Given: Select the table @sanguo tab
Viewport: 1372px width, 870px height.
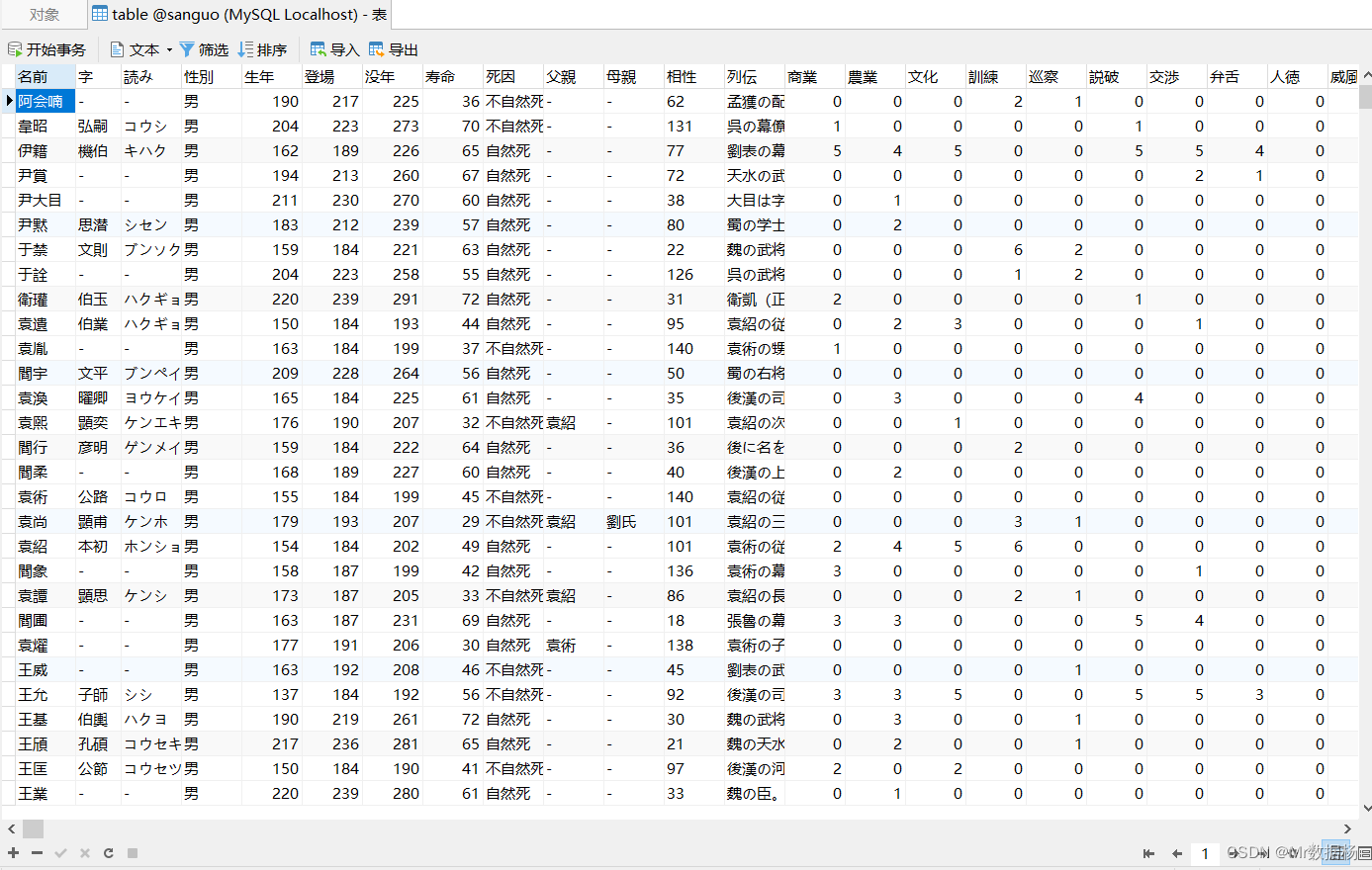Looking at the screenshot, I should point(239,15).
